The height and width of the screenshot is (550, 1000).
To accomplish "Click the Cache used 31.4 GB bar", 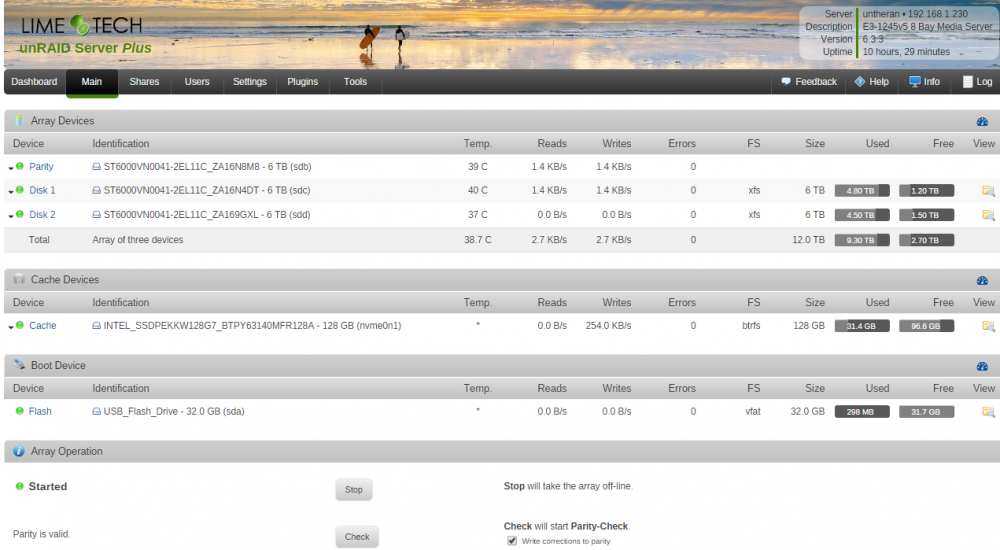I will [x=862, y=326].
